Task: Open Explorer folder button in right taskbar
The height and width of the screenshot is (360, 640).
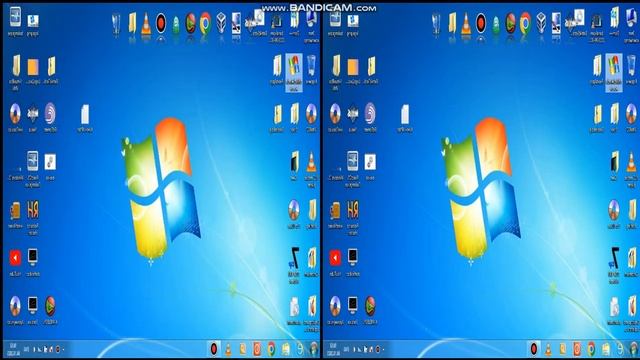Action: pyautogui.click(x=606, y=349)
